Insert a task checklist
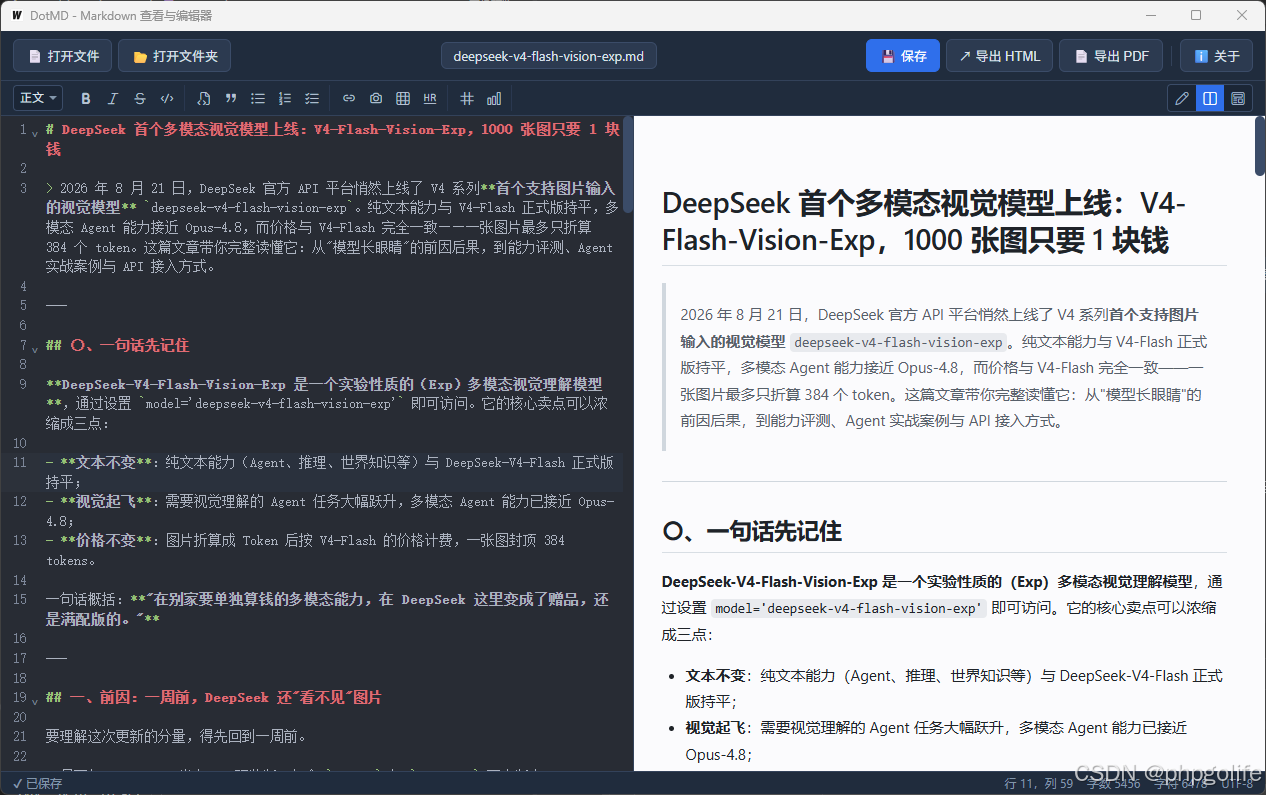Viewport: 1266px width, 795px height. pos(312,98)
